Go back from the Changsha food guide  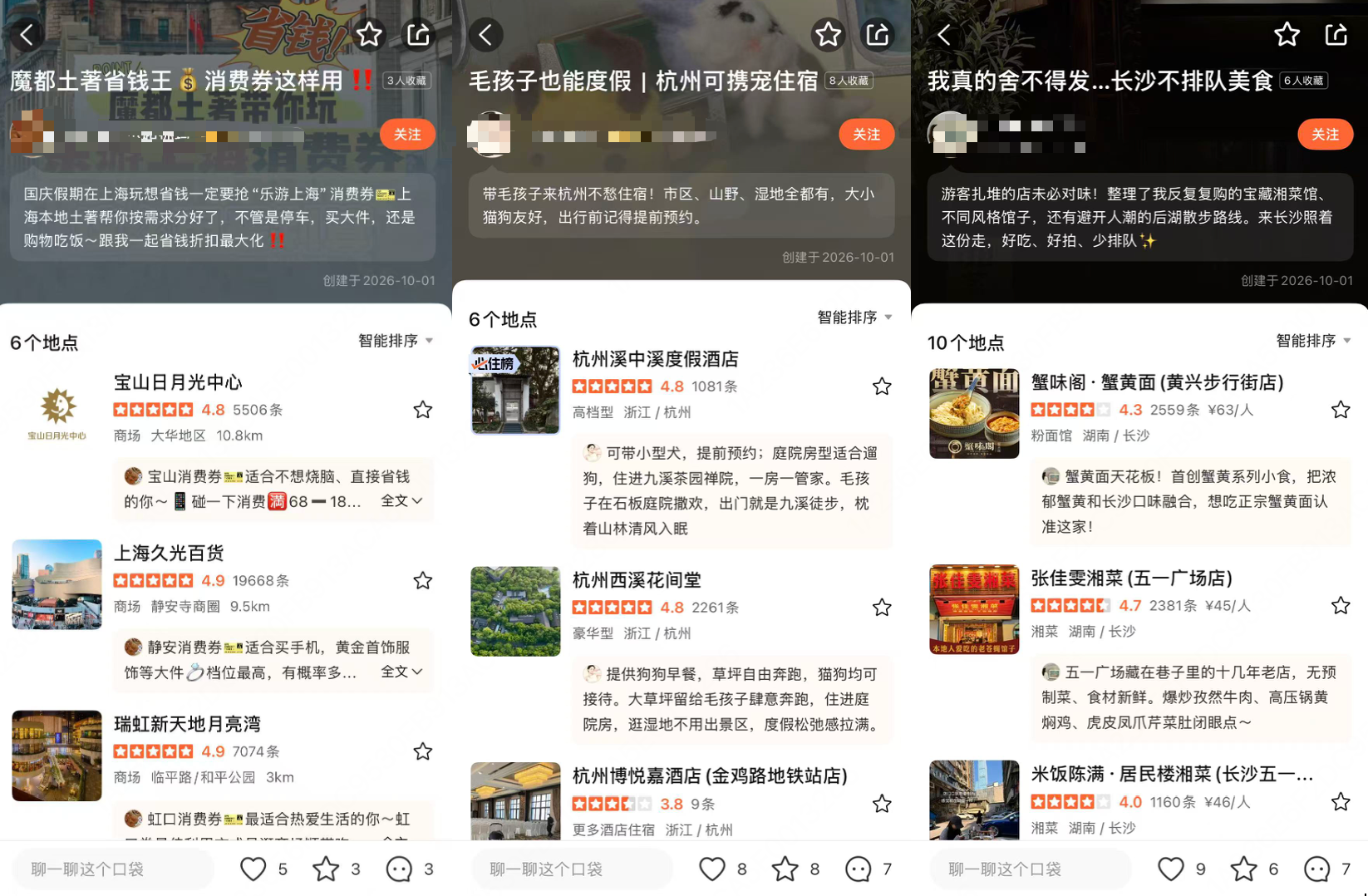(944, 35)
